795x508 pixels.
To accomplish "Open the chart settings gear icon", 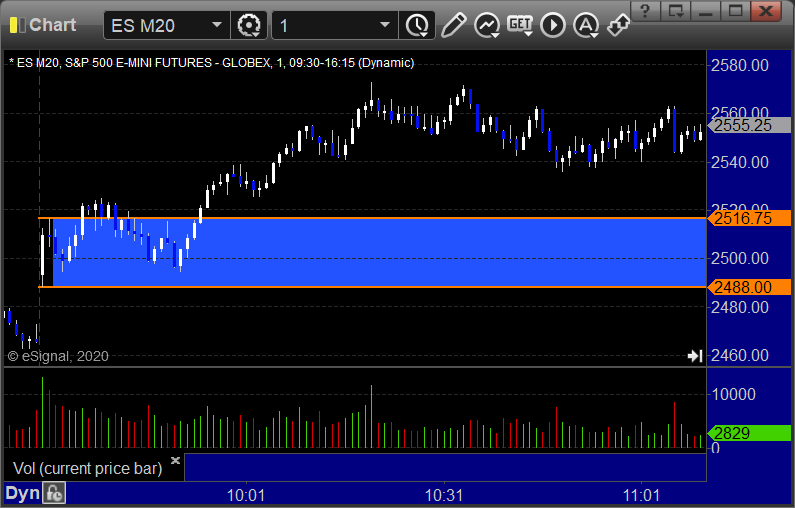I will [248, 25].
